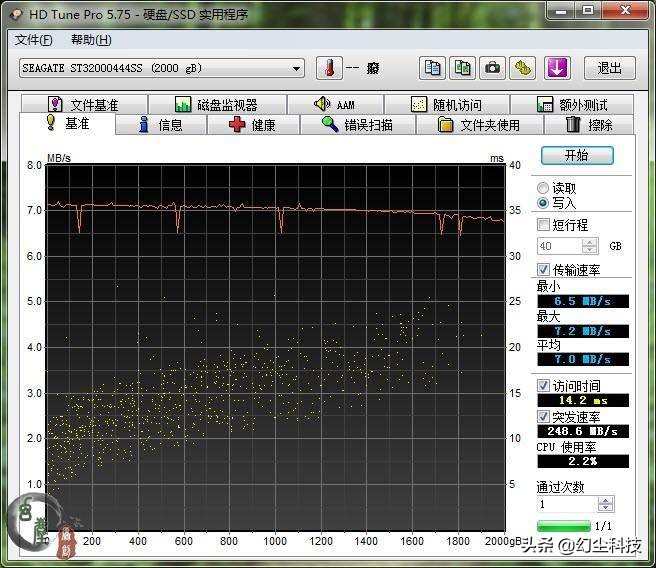Viewport: 656px width, 568px height.
Task: Click the purple down-arrow icon
Action: tap(557, 68)
